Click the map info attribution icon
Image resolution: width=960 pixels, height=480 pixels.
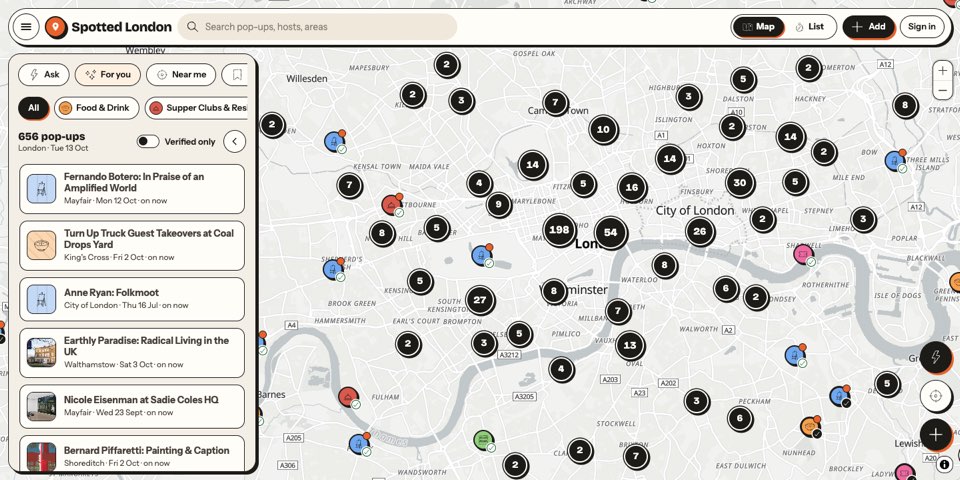944,464
